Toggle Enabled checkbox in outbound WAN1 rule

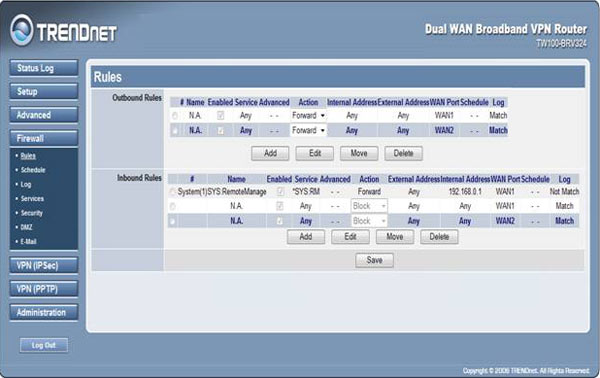click(x=220, y=115)
